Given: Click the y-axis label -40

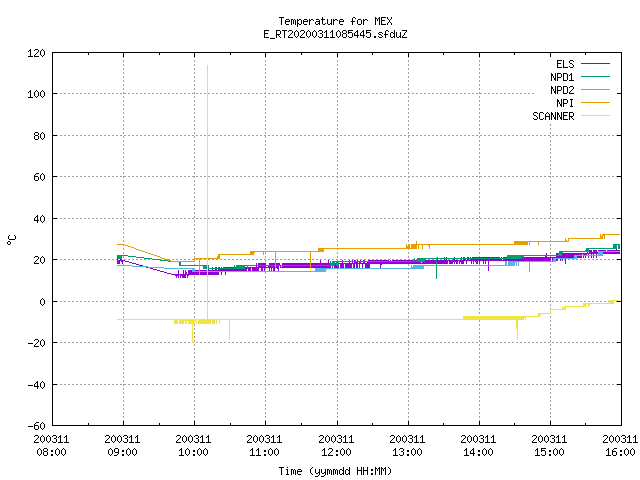Looking at the screenshot, I should click(36, 385).
